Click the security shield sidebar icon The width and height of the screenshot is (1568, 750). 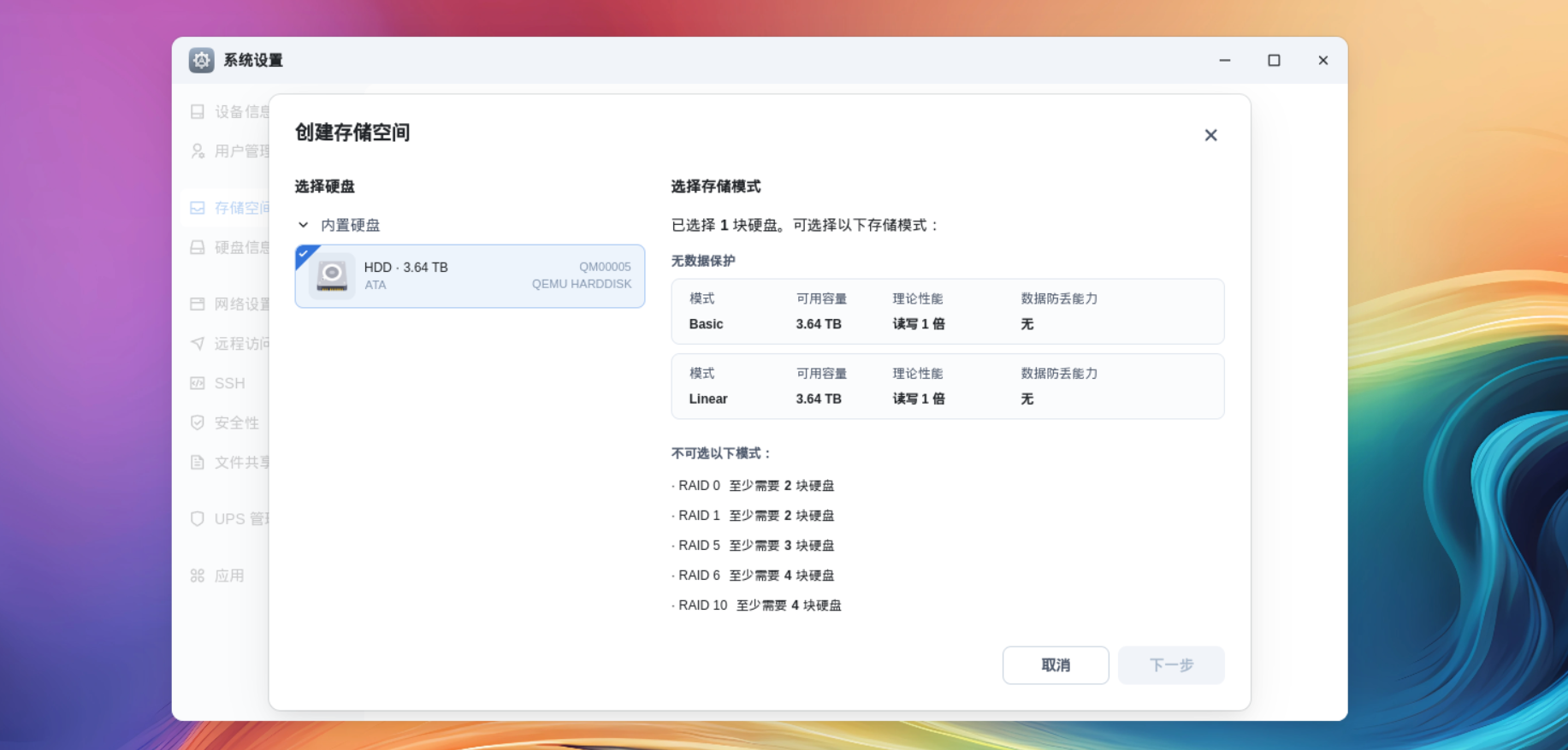[x=198, y=422]
